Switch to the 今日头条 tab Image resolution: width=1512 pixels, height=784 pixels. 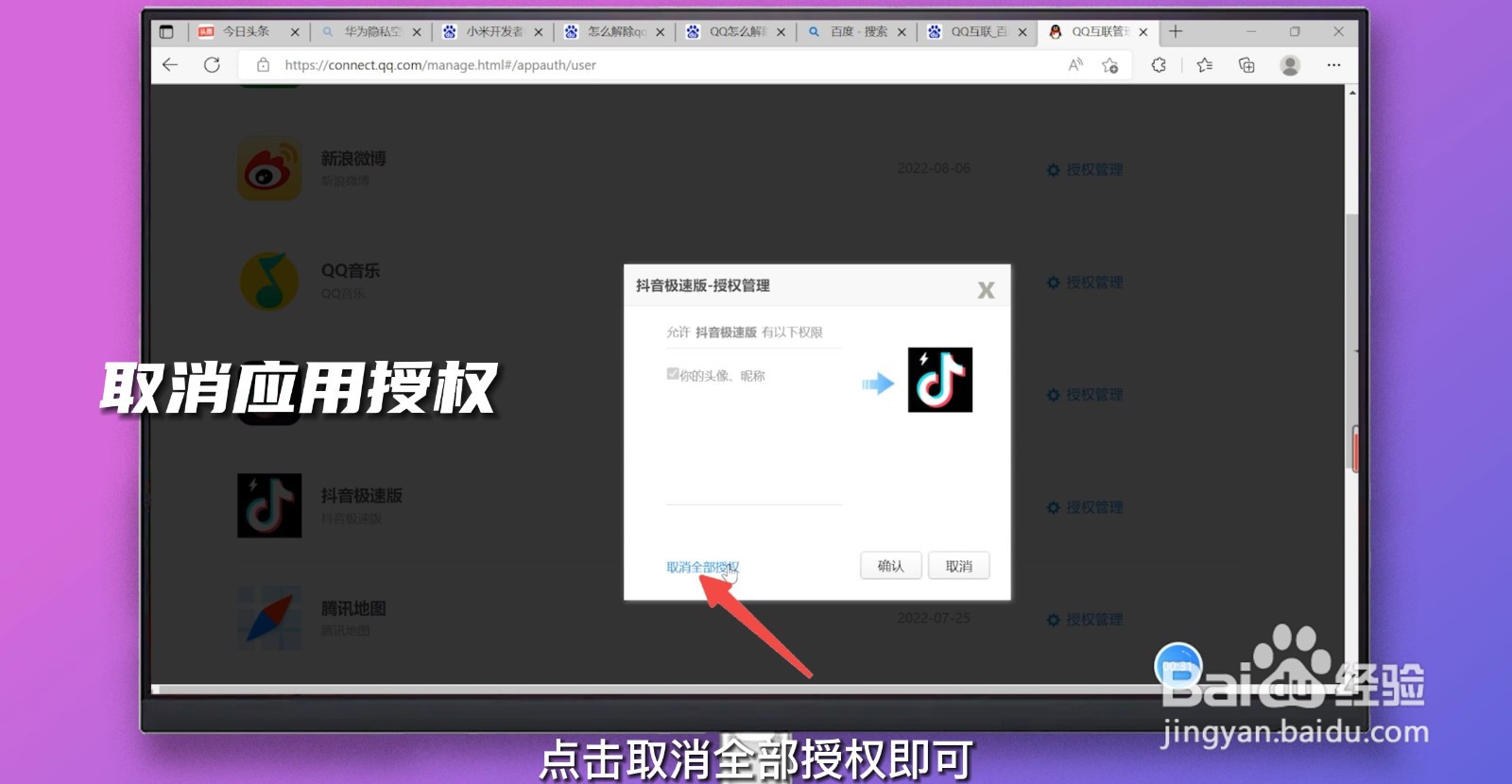tap(248, 31)
